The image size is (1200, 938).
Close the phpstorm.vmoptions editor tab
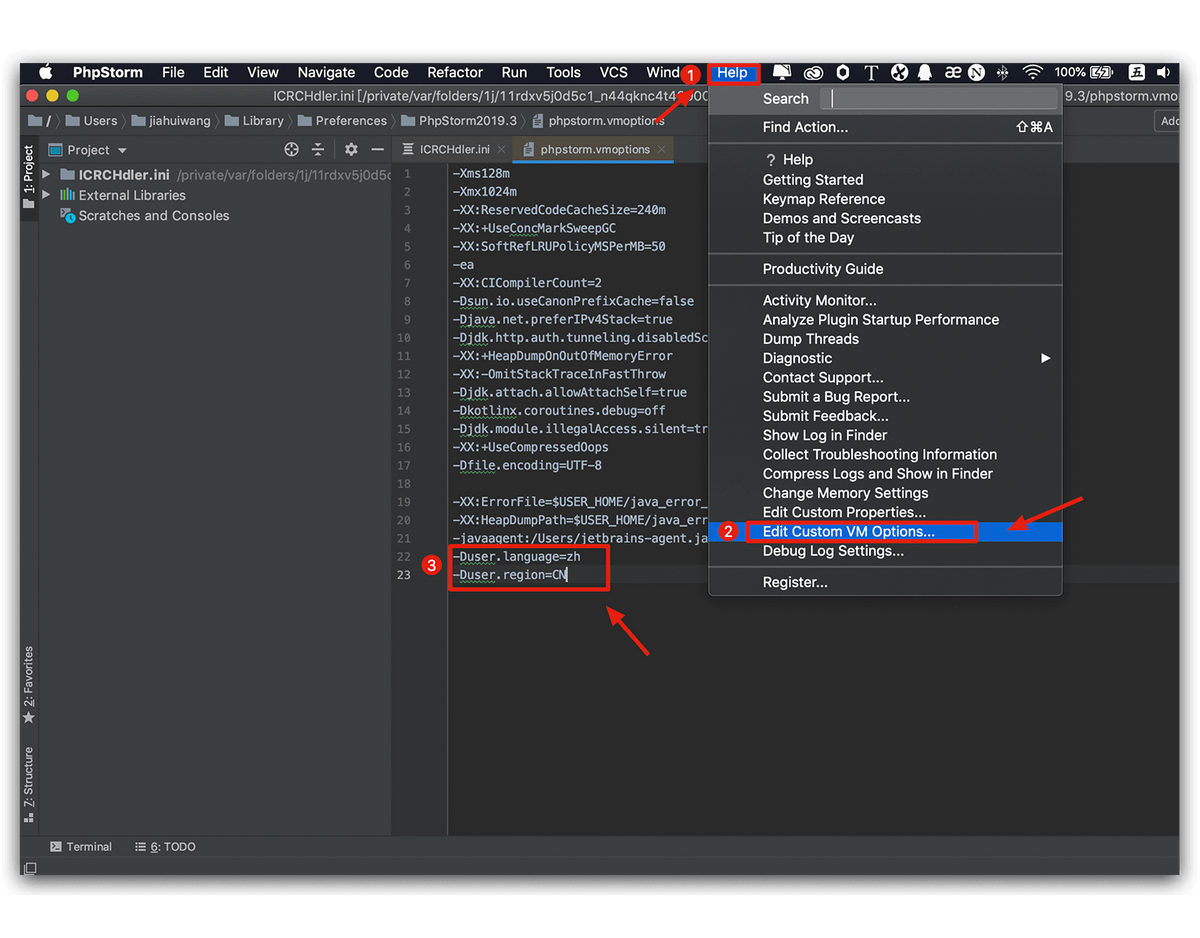(661, 150)
